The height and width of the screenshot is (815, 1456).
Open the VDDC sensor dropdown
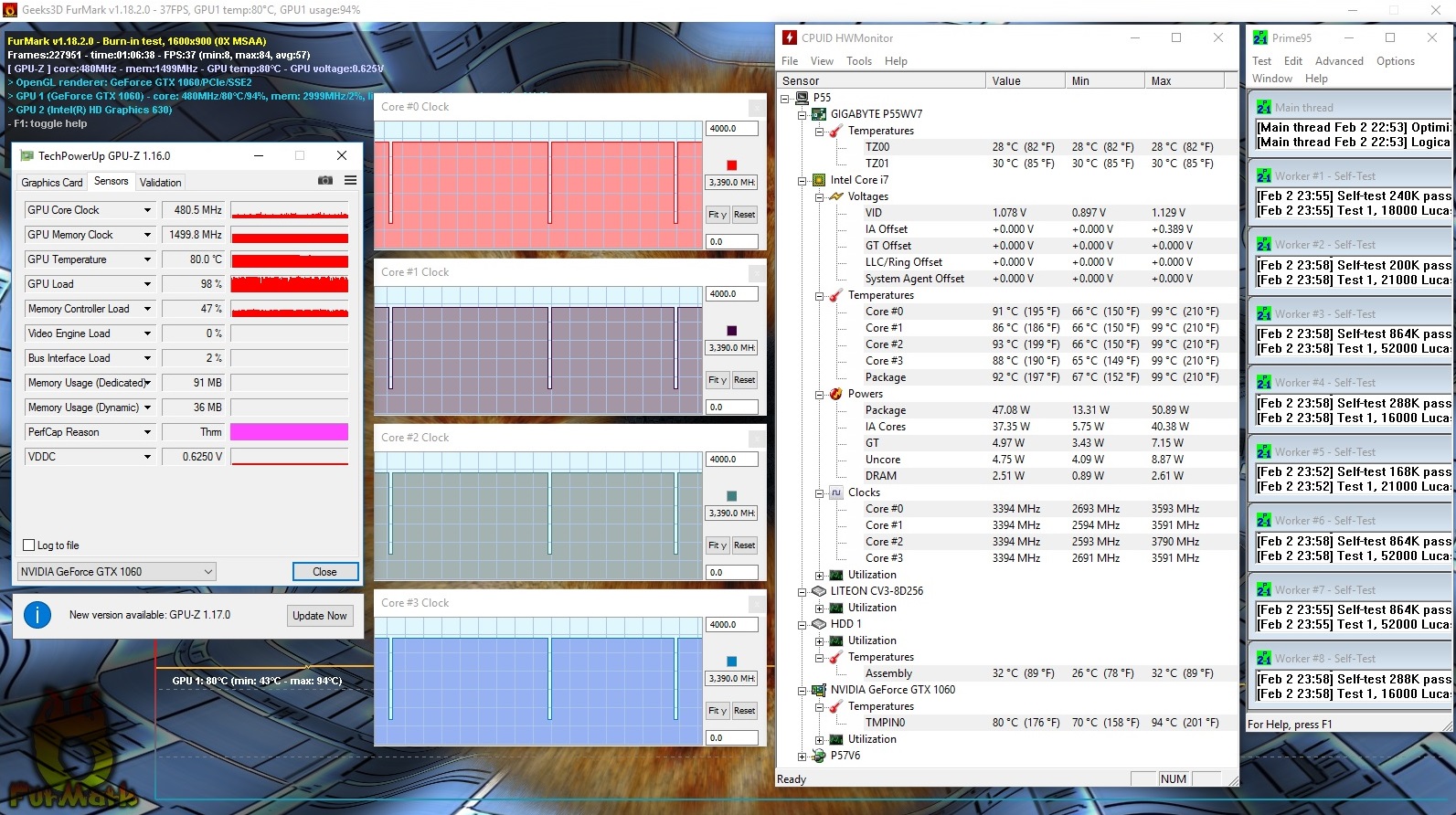point(147,457)
